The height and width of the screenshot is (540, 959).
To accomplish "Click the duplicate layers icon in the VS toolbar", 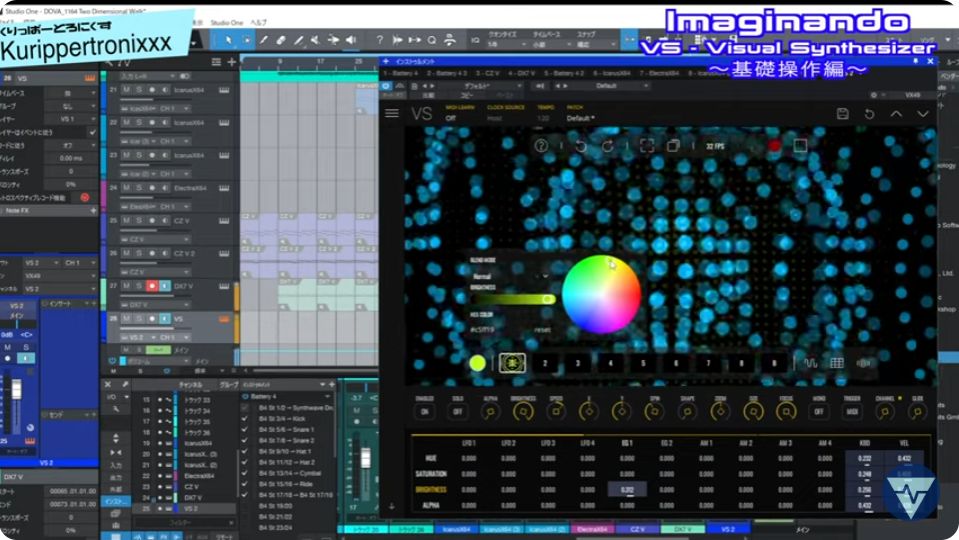I will point(673,146).
